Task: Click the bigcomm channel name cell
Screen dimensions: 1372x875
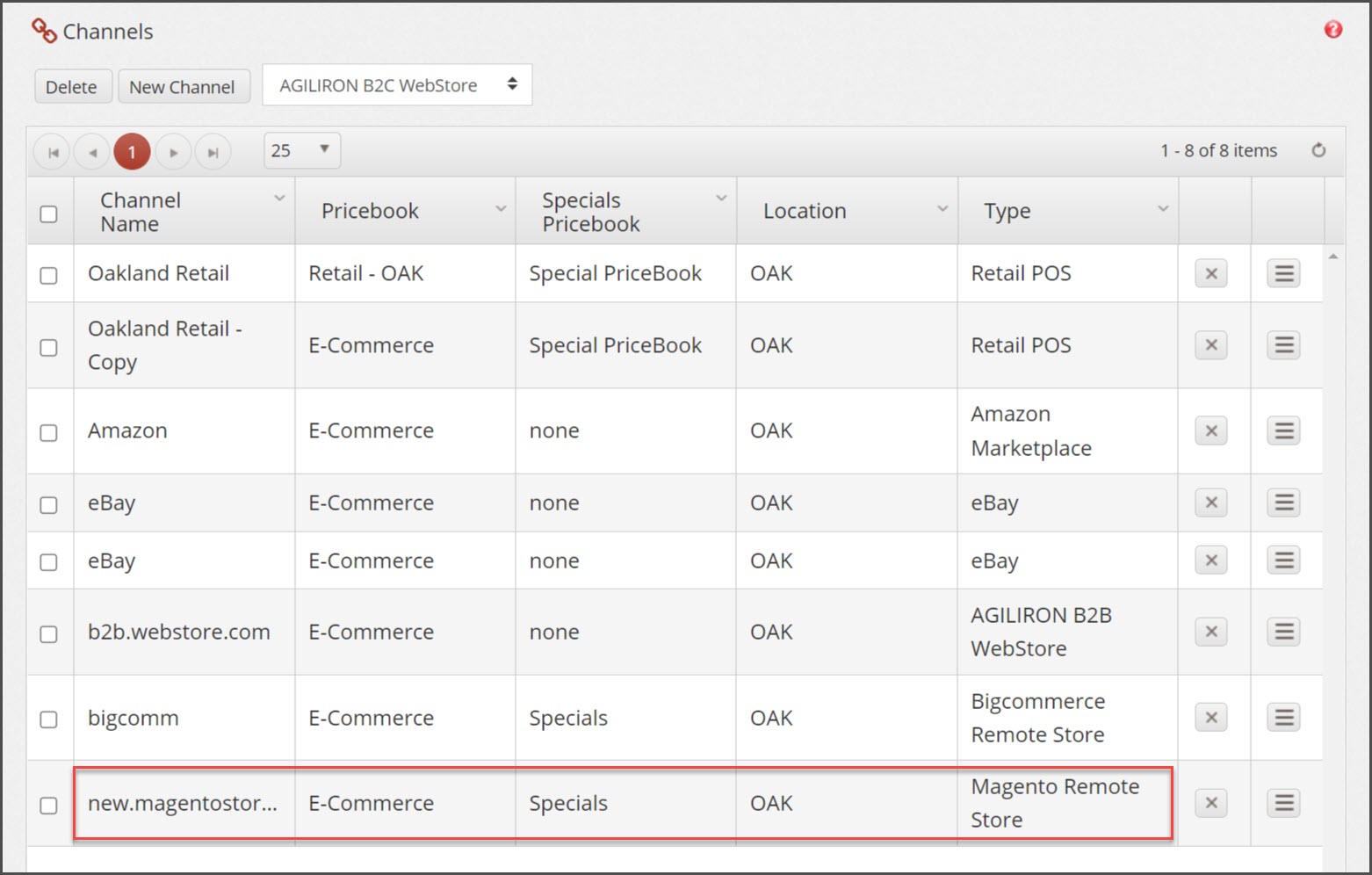Action: coord(184,718)
